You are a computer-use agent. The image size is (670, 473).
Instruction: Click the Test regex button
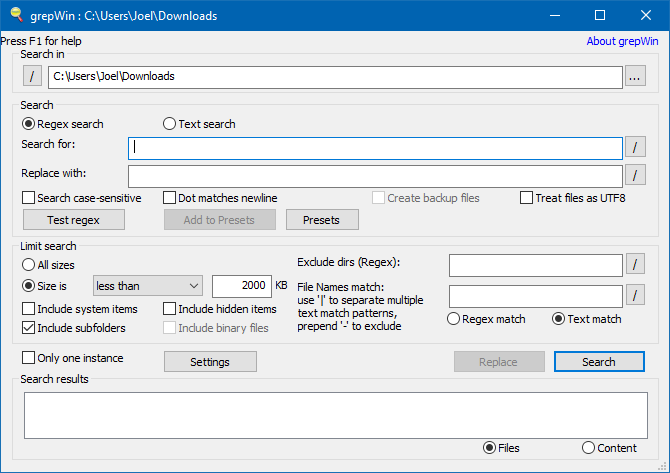(73, 220)
